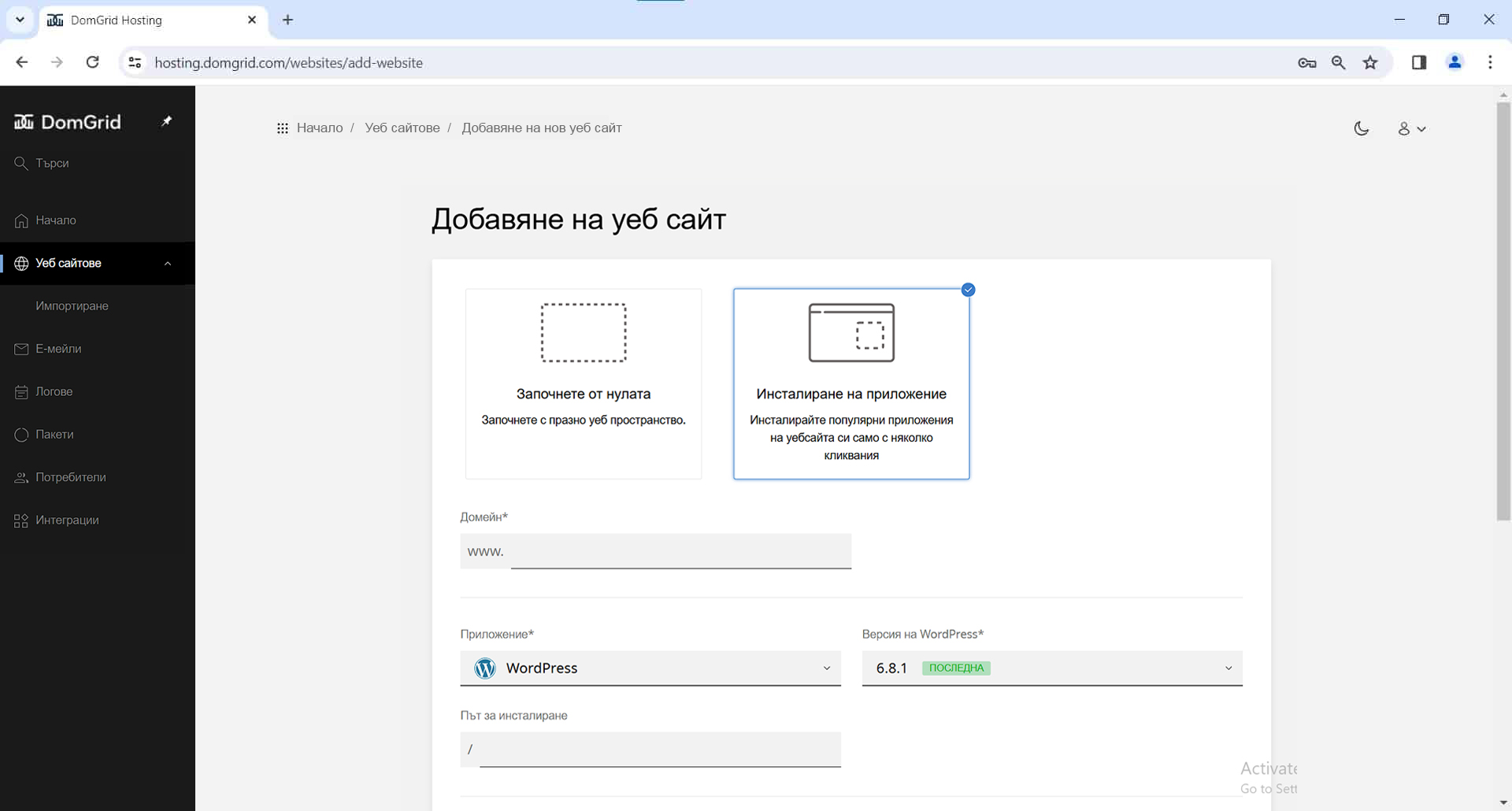
Task: Open Интеграции in the sidebar
Action: pyautogui.click(x=98, y=520)
